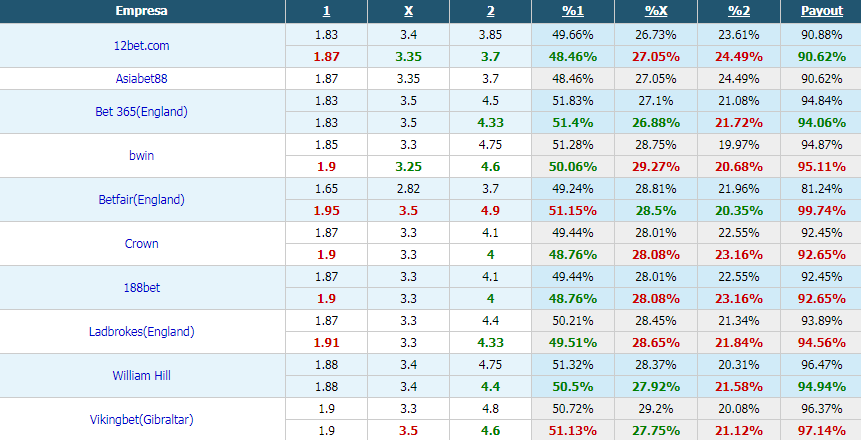Click Bet 365's 4.5 away odds cell
Image resolution: width=861 pixels, height=440 pixels.
pyautogui.click(x=490, y=101)
